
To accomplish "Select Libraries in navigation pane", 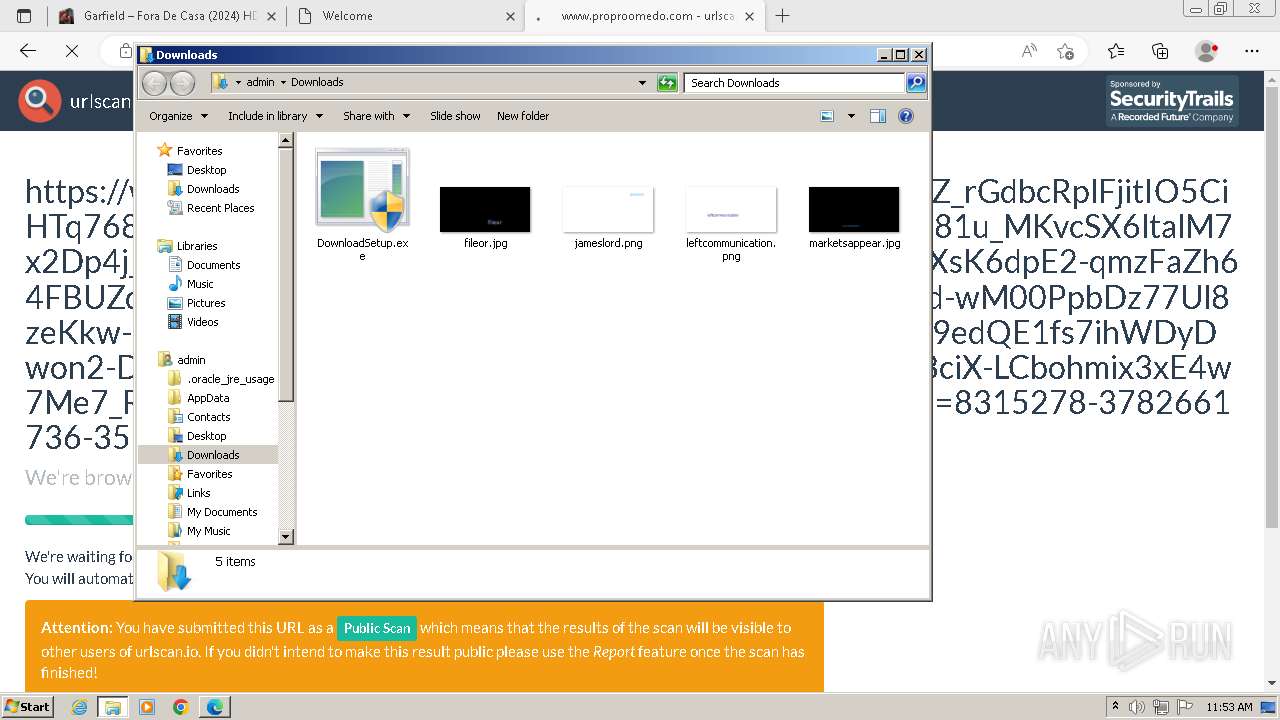I will tap(197, 246).
